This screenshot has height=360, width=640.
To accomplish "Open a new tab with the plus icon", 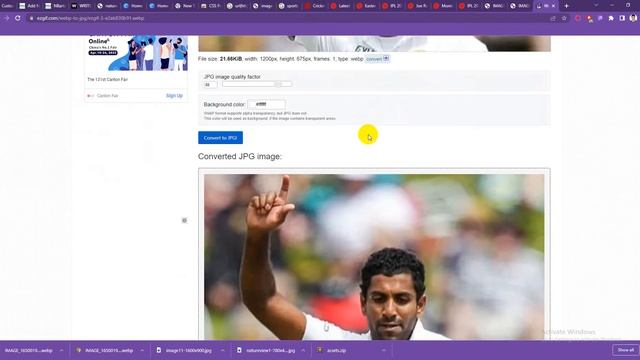I will pos(566,6).
